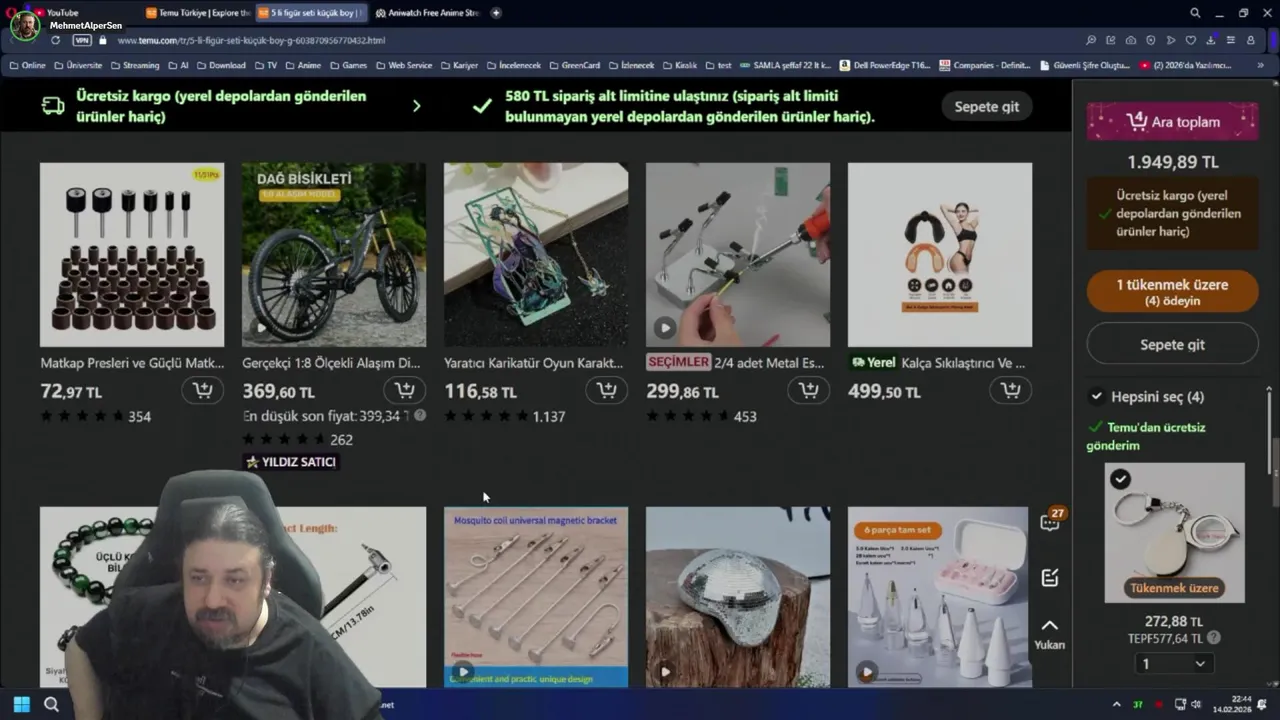Open the volume control in system tray
This screenshot has width=1280, height=720.
1197,704
